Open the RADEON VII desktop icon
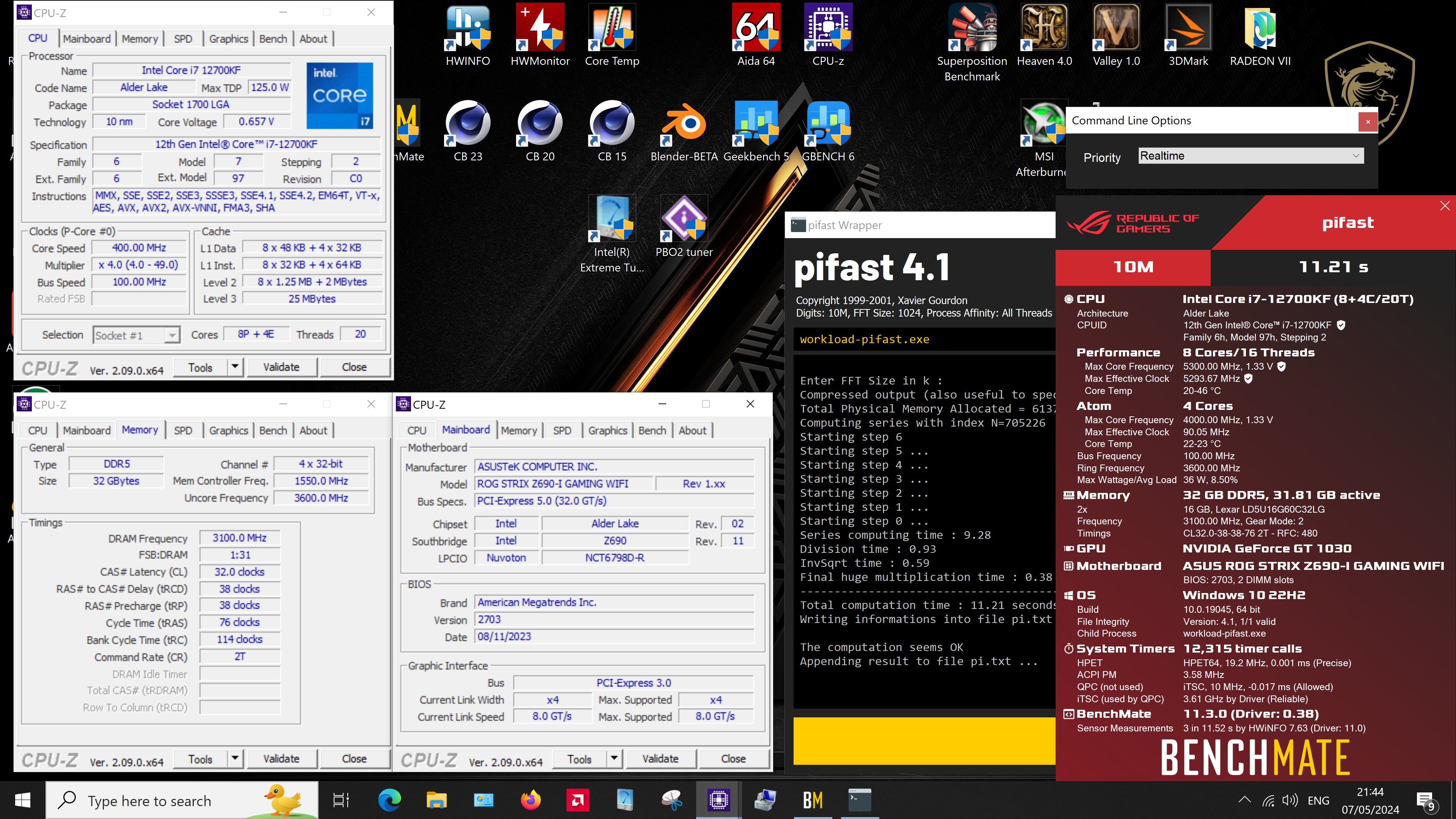The height and width of the screenshot is (819, 1456). (x=1260, y=36)
